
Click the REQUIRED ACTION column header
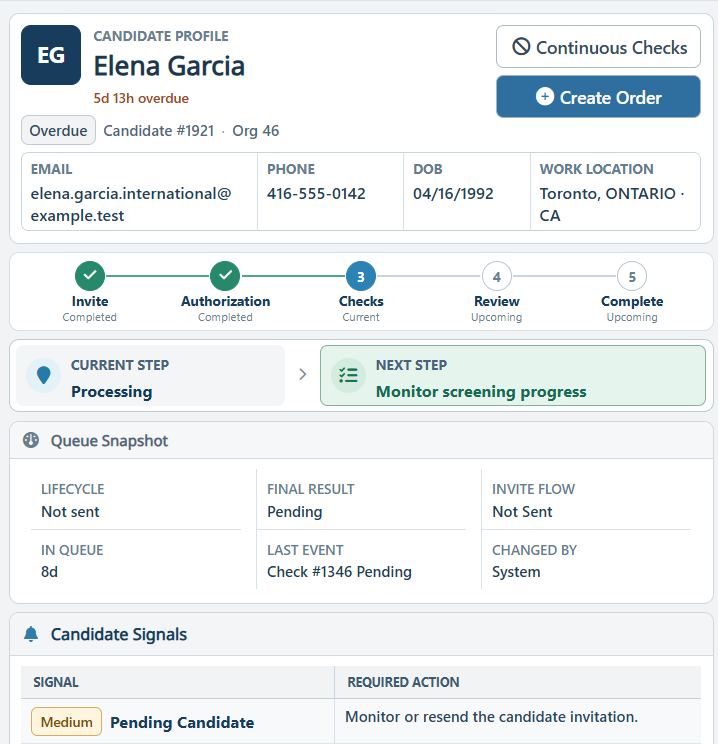pos(403,682)
